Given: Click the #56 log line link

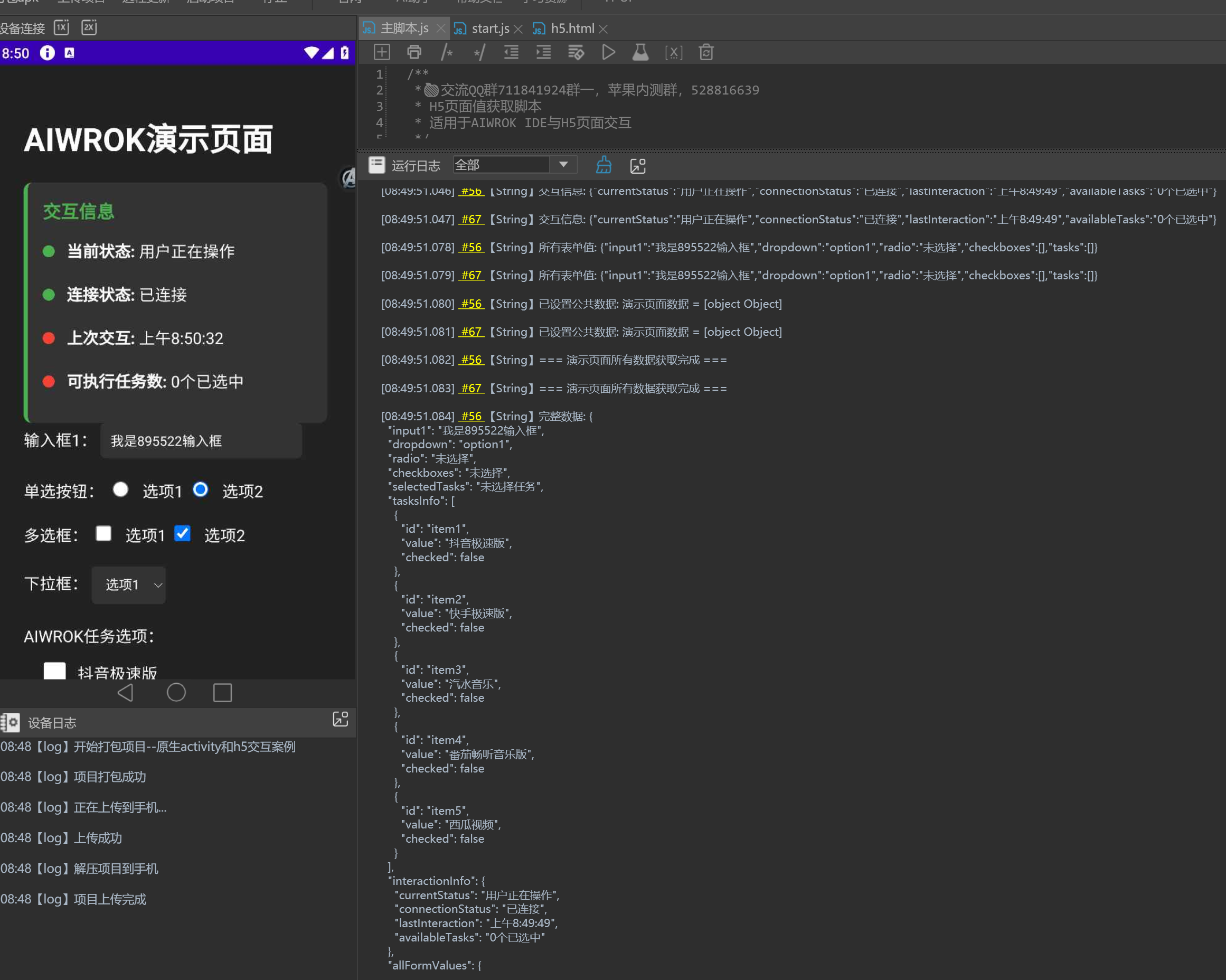Looking at the screenshot, I should [471, 248].
